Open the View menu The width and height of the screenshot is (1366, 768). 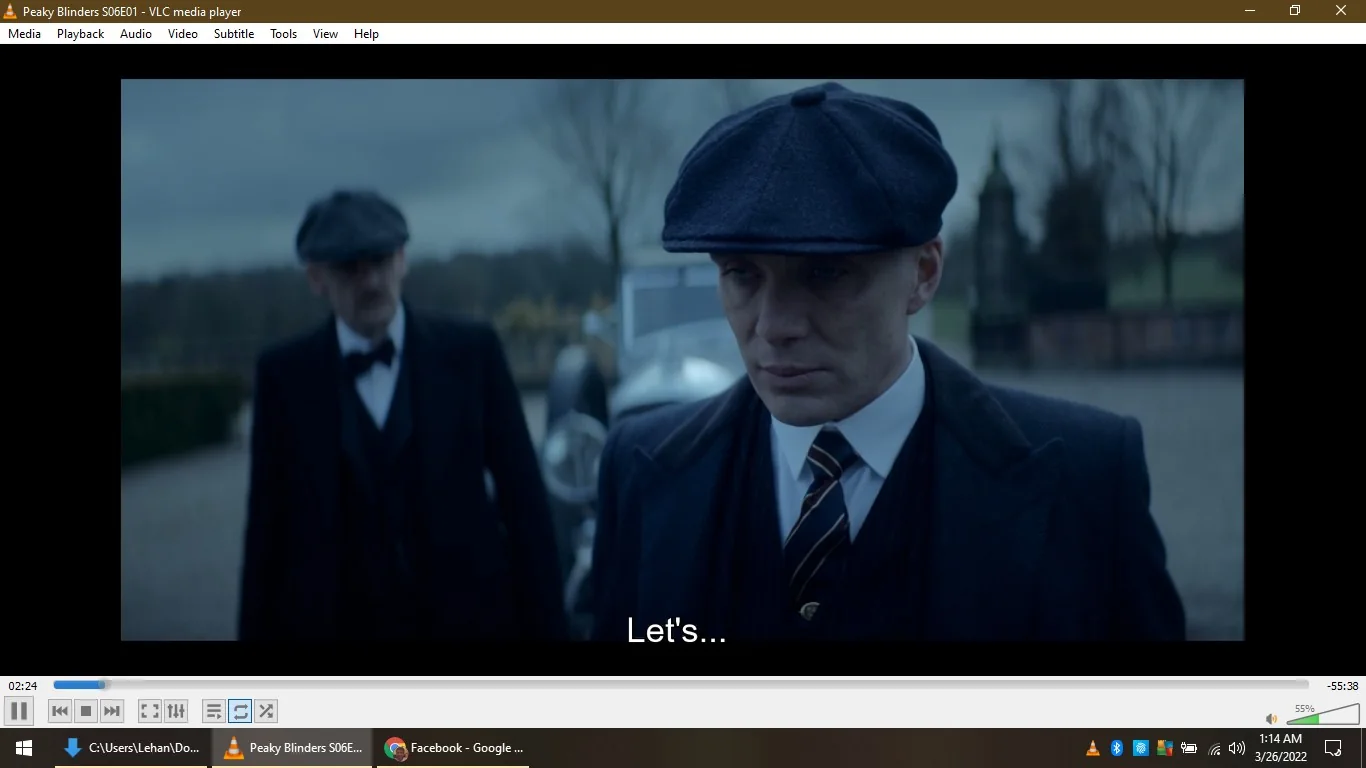click(x=326, y=34)
